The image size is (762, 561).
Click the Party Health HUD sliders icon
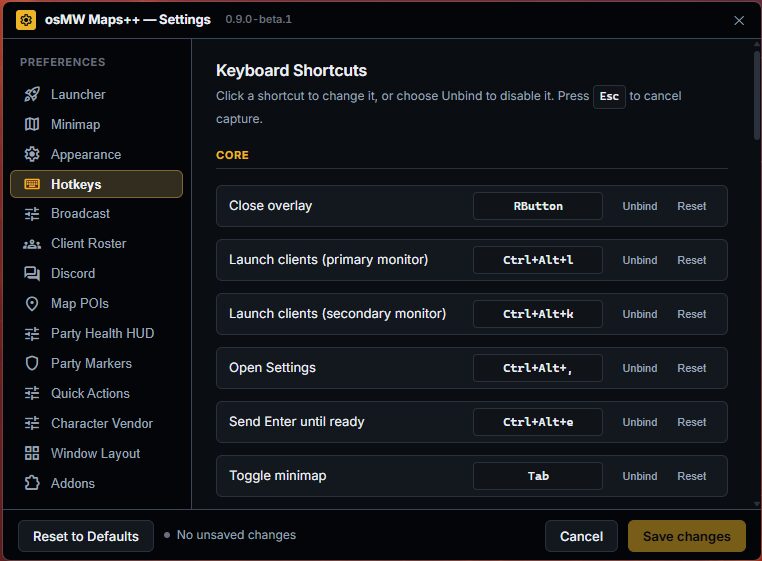tap(32, 334)
